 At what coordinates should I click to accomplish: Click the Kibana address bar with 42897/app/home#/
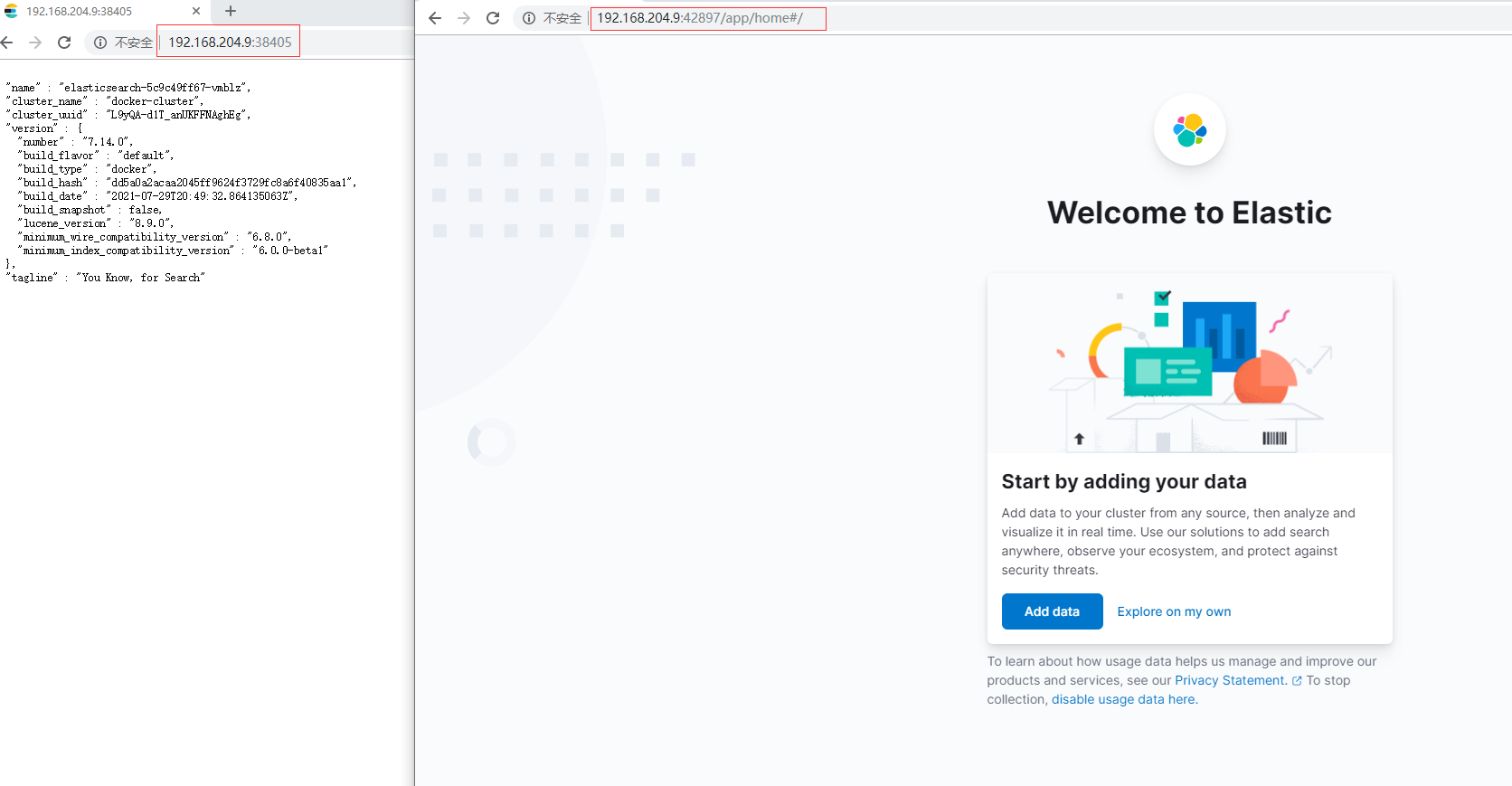pyautogui.click(x=708, y=18)
